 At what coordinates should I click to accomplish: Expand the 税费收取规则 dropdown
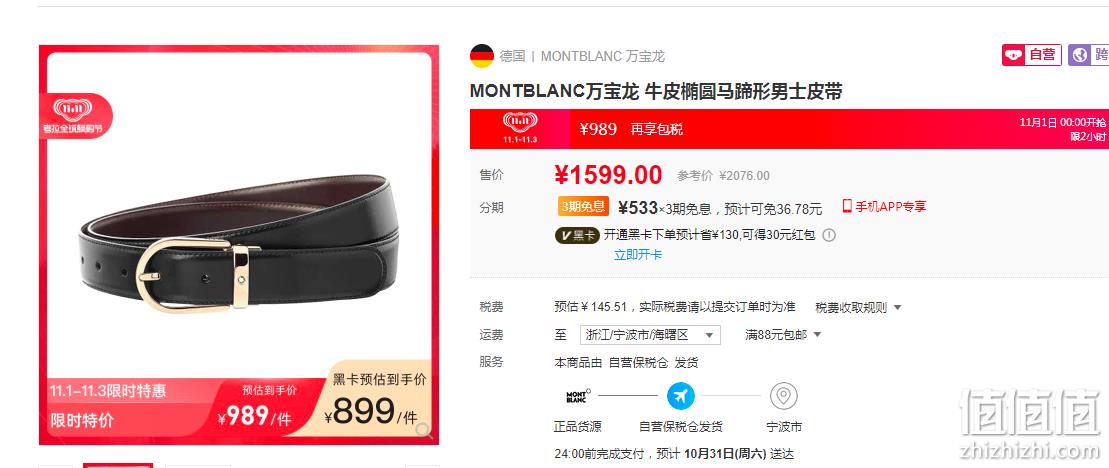(859, 308)
